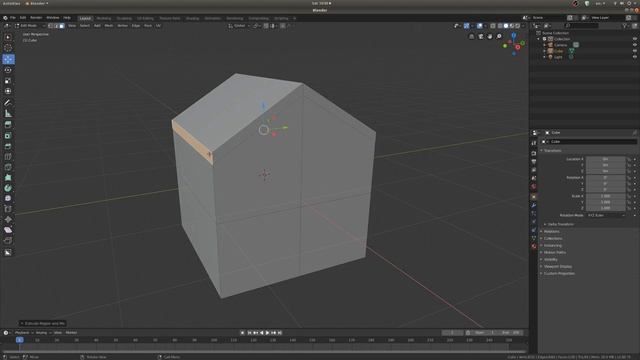640x360 pixels.
Task: Select the Smooth tool
Action: point(8,198)
